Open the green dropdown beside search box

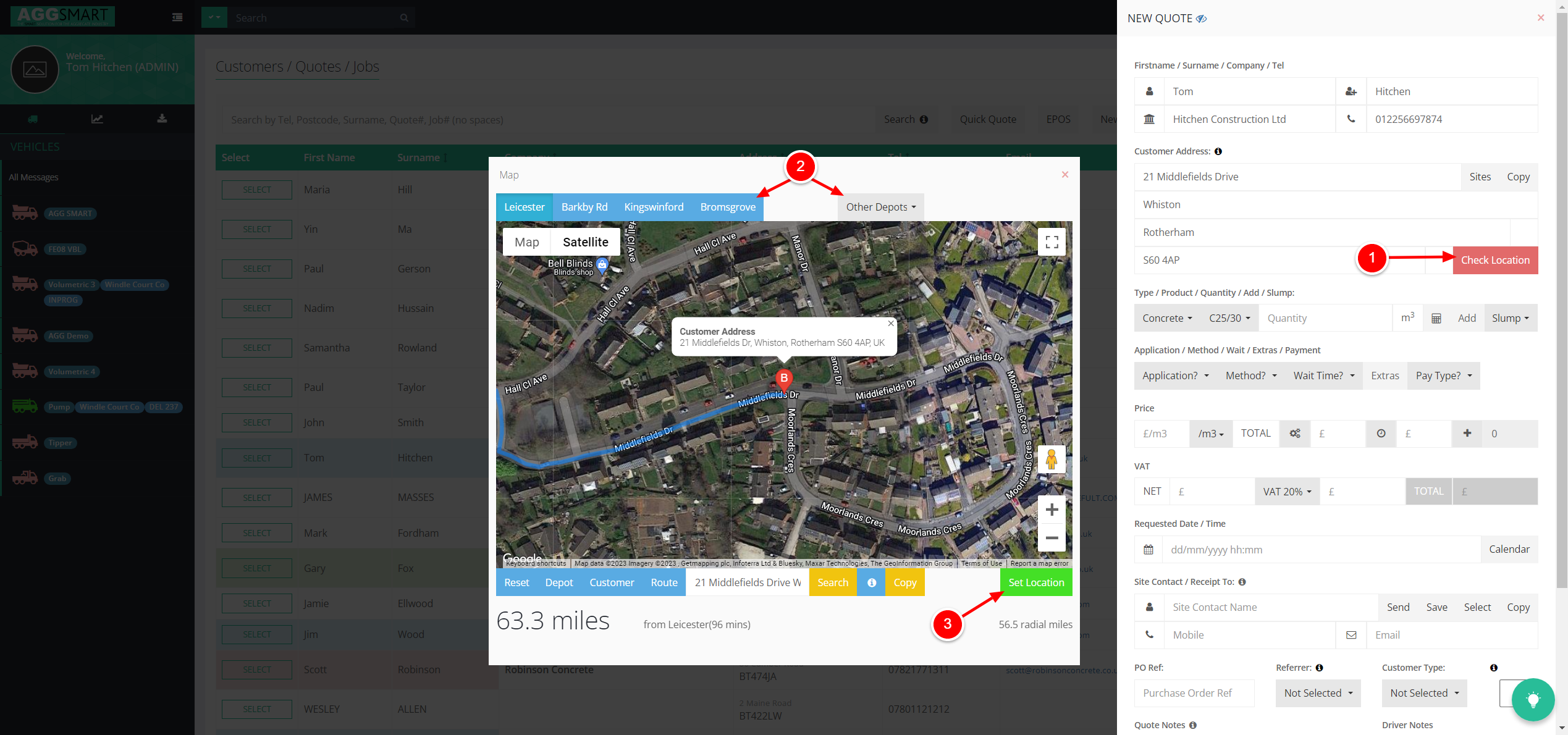tap(214, 17)
